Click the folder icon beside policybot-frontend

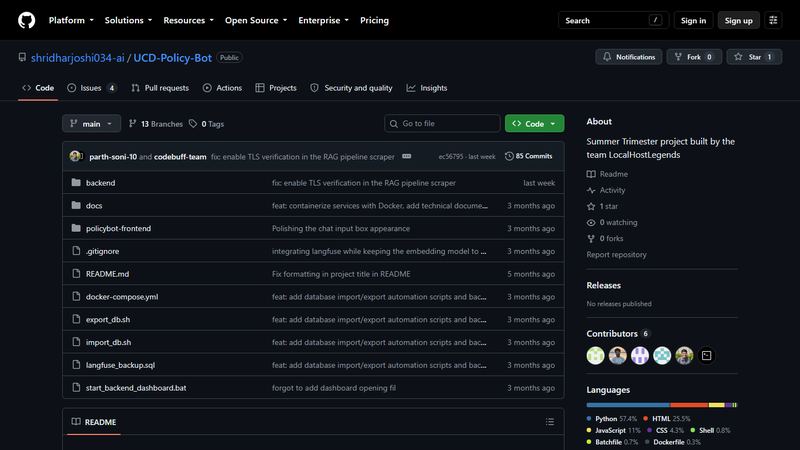(76, 228)
